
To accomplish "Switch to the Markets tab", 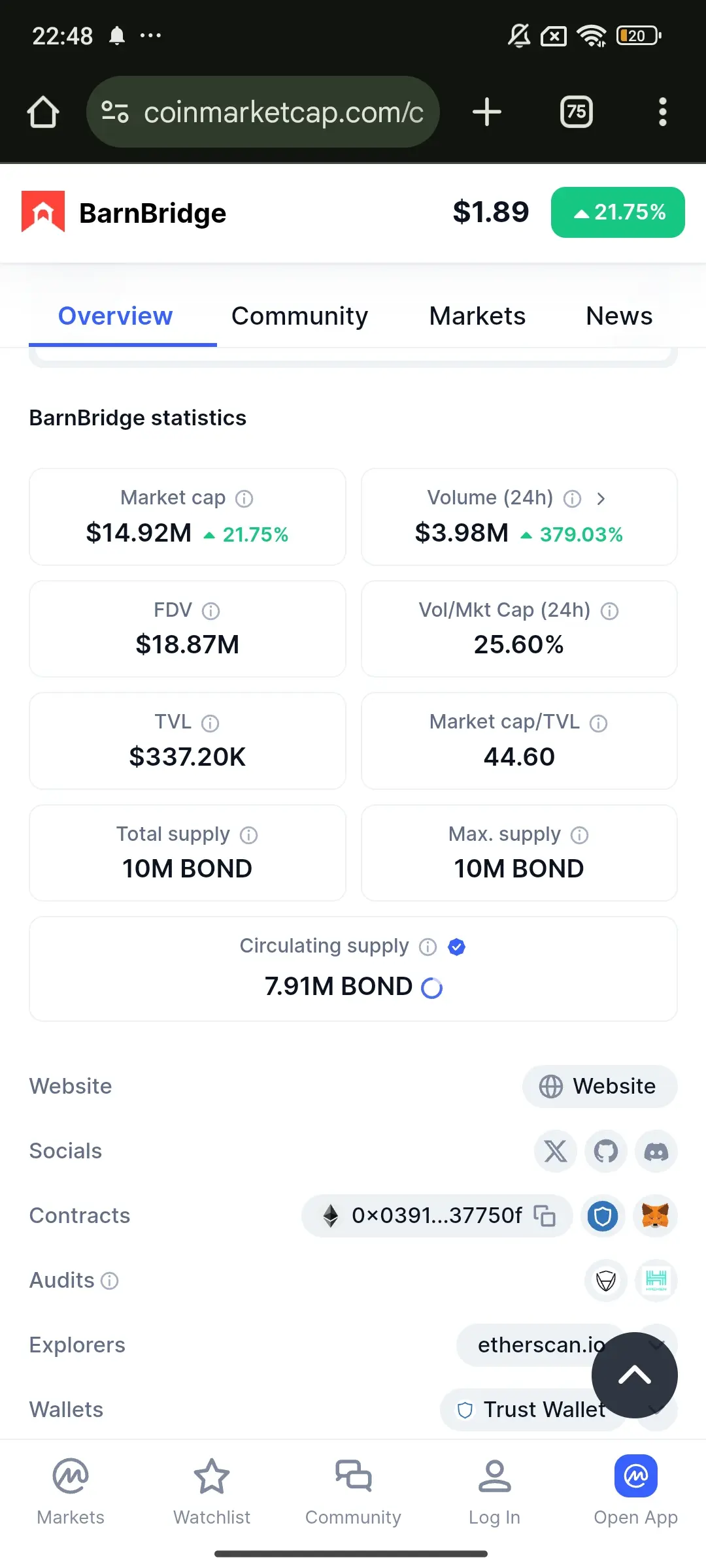I will tap(477, 316).
